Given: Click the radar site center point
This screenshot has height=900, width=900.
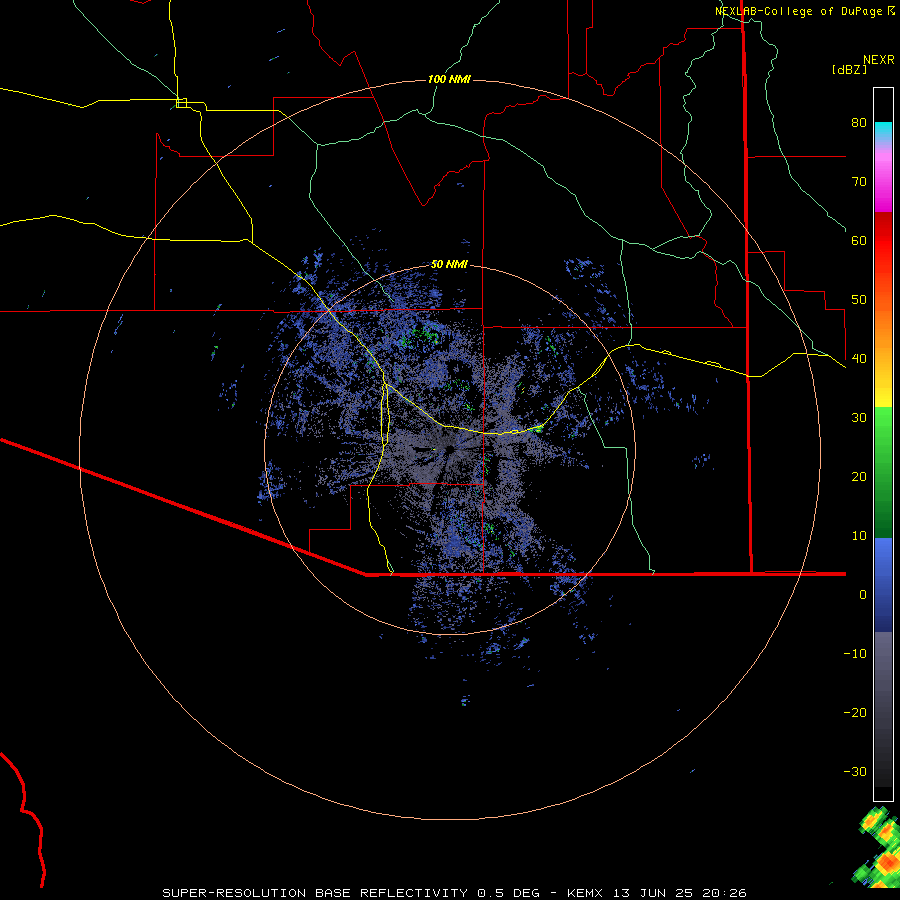Looking at the screenshot, I should (450, 449).
